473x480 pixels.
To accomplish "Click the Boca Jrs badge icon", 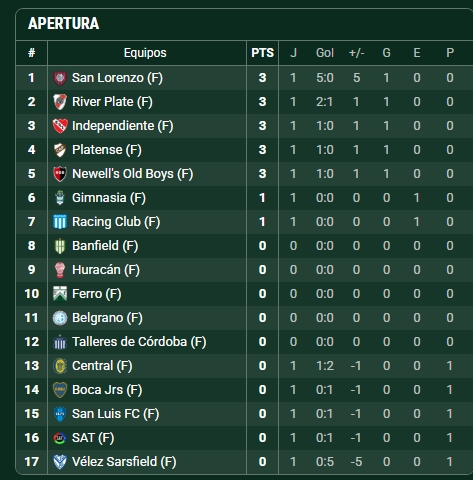I will (60, 390).
